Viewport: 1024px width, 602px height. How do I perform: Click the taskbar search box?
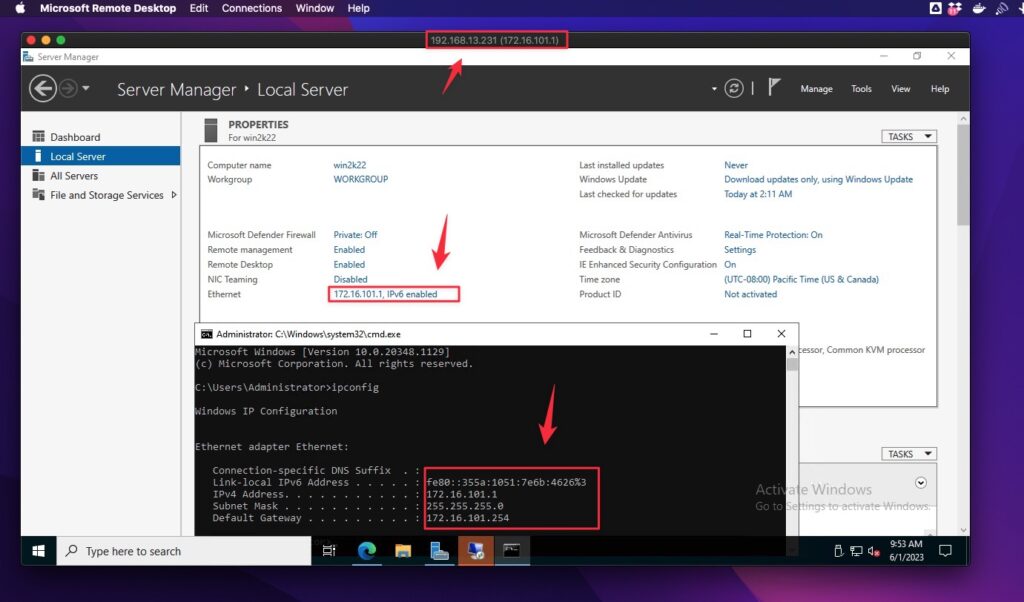pos(184,551)
